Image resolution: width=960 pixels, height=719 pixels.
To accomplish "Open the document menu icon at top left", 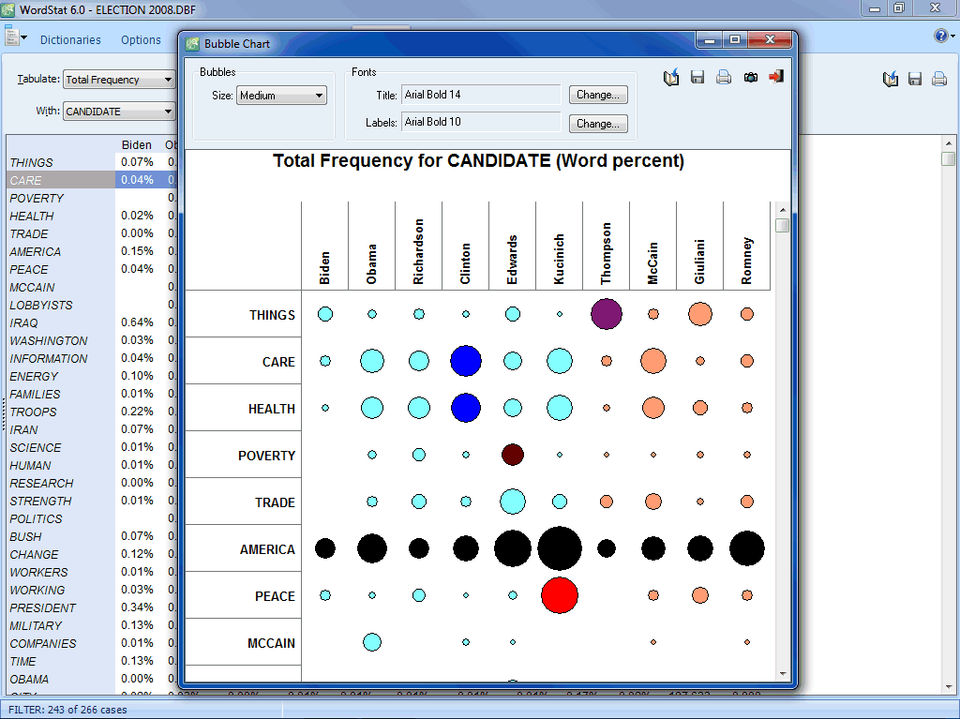I will 15,37.
